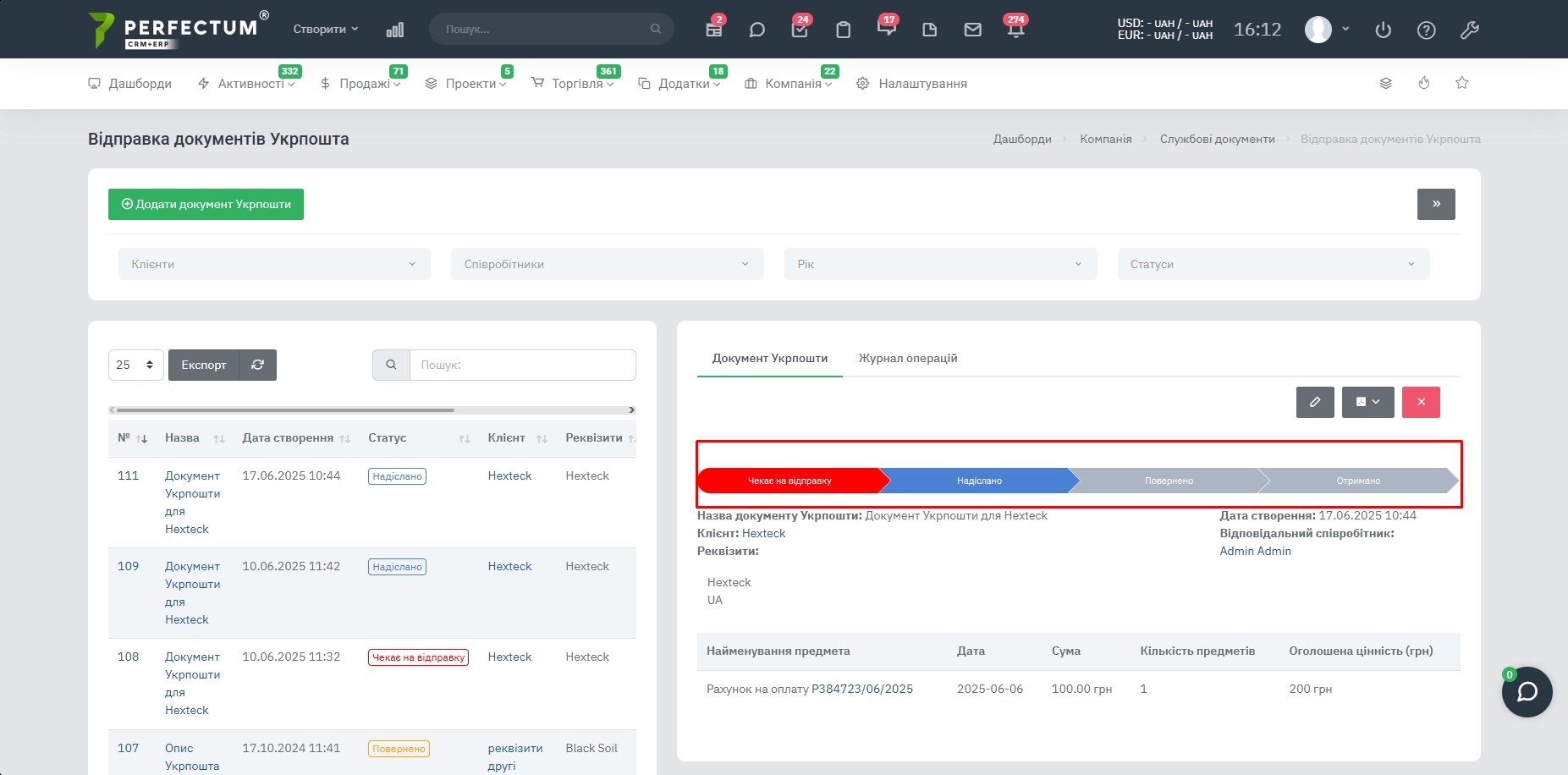The image size is (1568, 775).
Task: Open the statistics bar chart icon
Action: (x=395, y=30)
